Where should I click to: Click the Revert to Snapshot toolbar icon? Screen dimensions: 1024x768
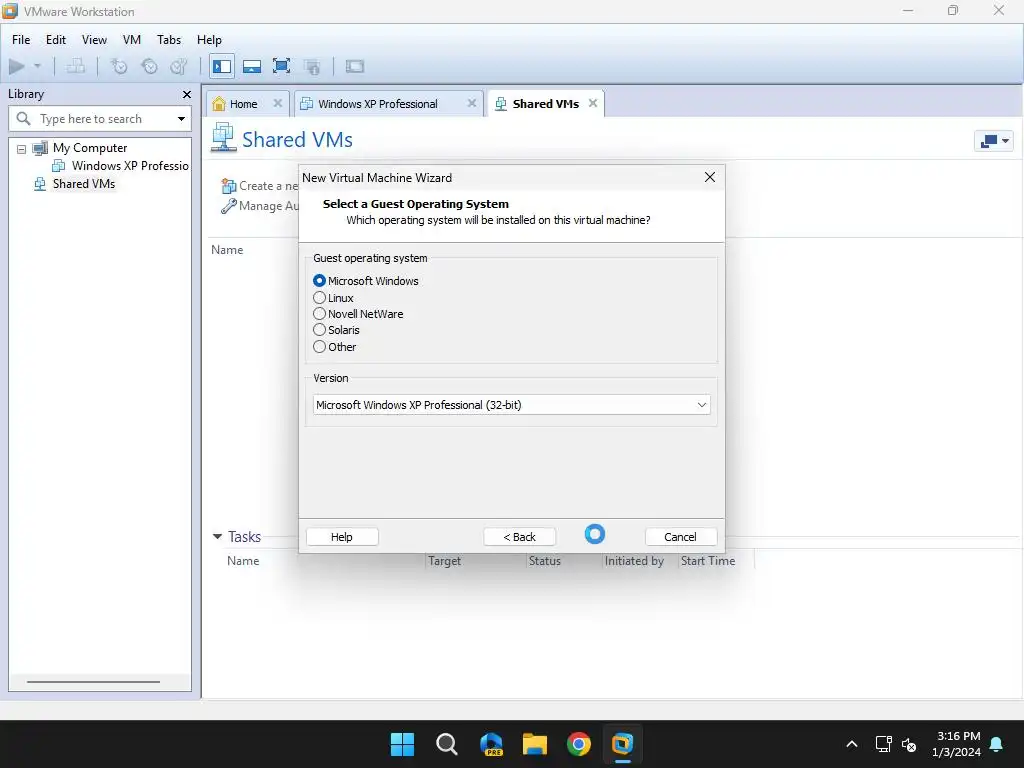(x=150, y=66)
